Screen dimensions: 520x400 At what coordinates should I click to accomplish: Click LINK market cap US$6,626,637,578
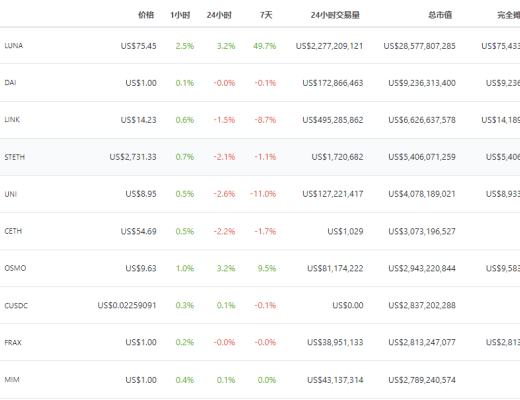422,120
